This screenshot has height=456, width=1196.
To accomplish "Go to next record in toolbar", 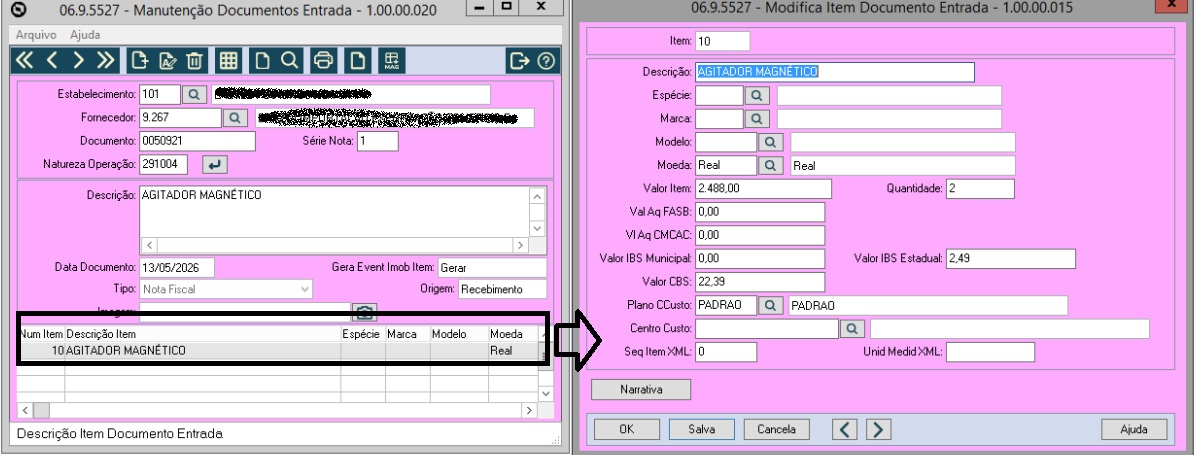I will pyautogui.click(x=79, y=60).
